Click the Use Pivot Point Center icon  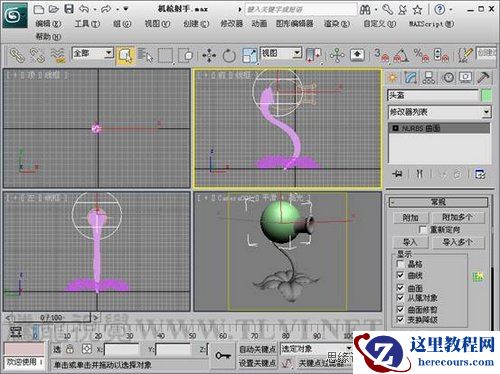[x=313, y=55]
